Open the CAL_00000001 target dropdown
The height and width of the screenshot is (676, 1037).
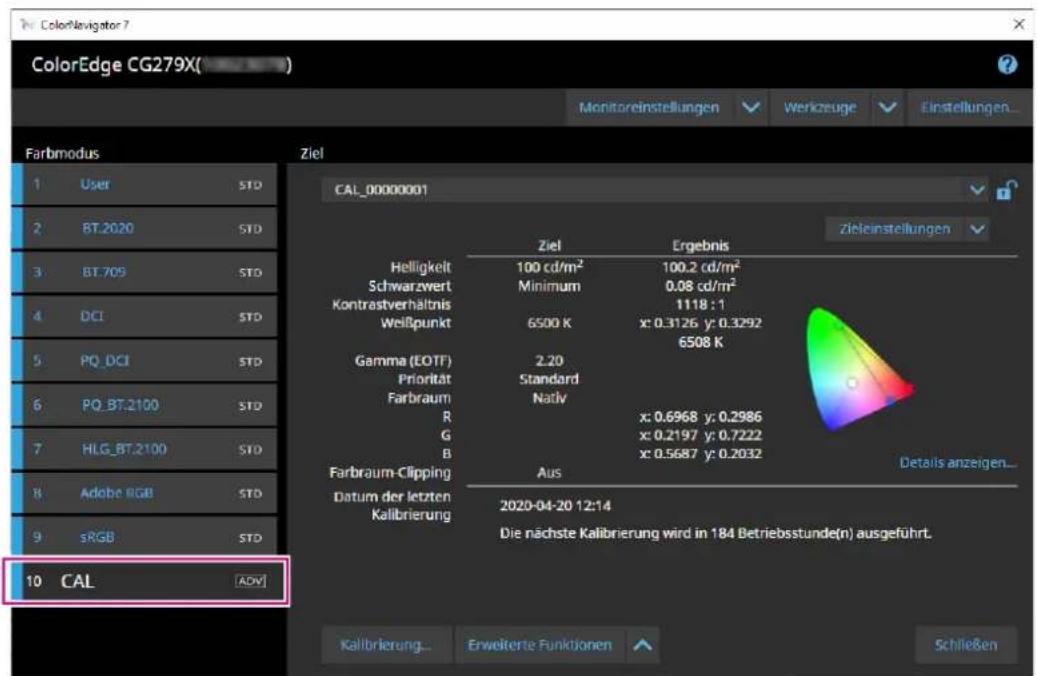coord(653,190)
